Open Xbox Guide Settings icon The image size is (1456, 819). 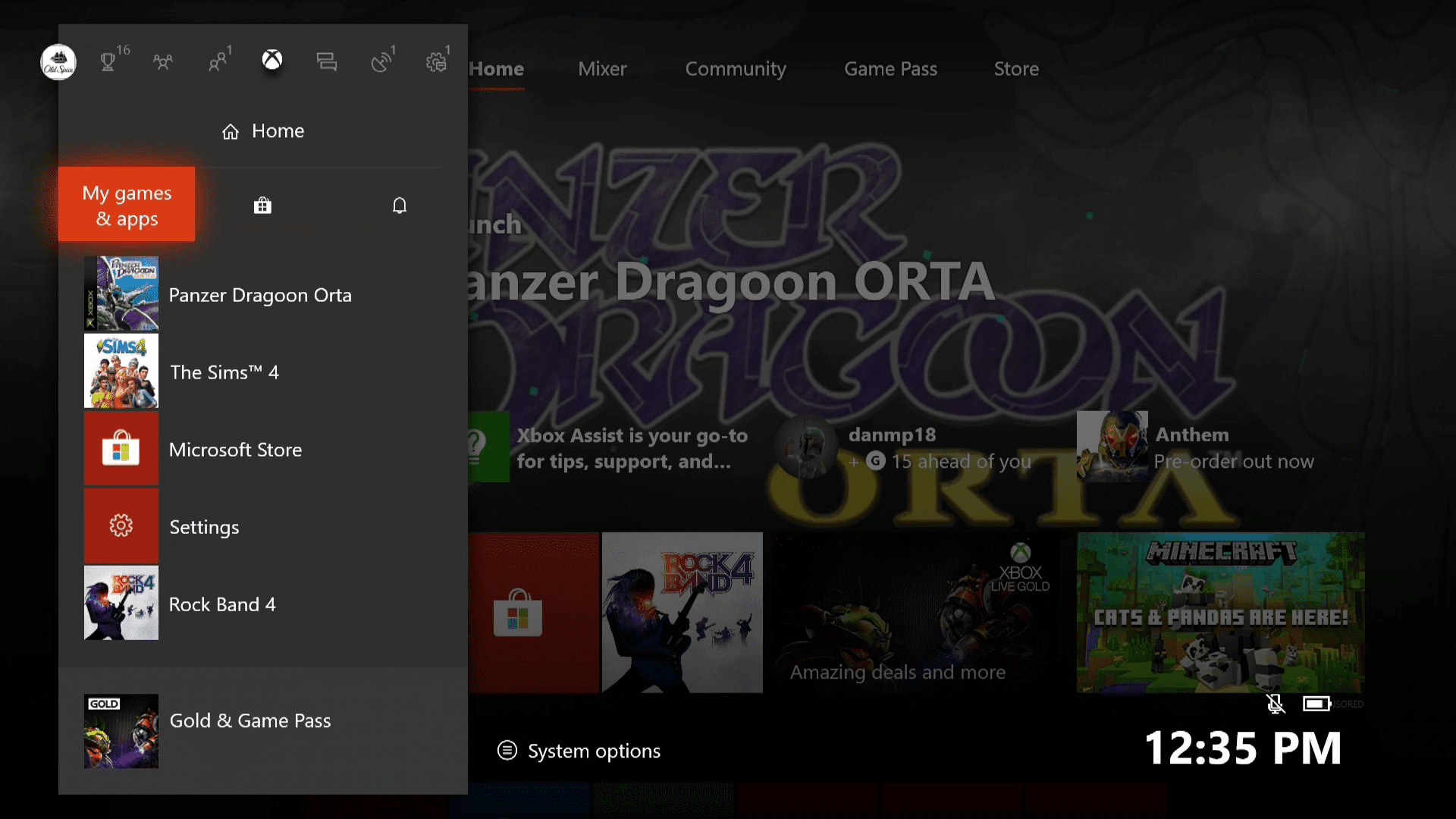(436, 61)
